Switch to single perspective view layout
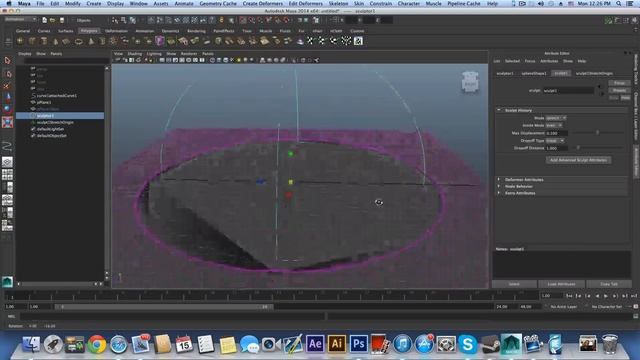640x360 pixels. point(7,162)
